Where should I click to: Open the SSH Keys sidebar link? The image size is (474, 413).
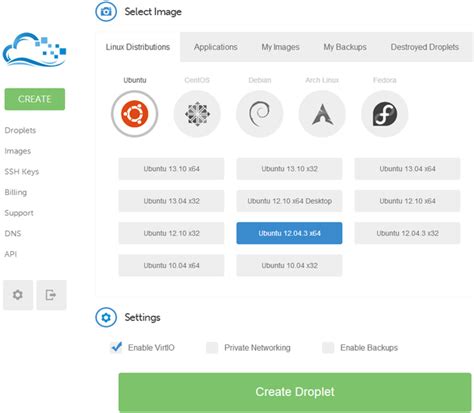(22, 172)
